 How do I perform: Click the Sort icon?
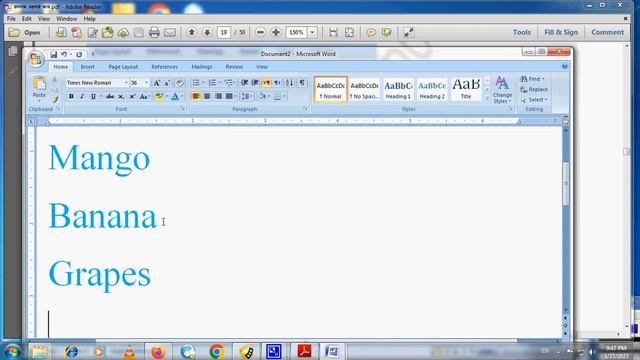(289, 83)
